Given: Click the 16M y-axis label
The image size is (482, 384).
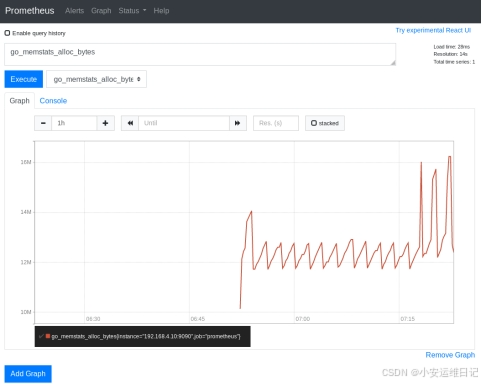Looking at the screenshot, I should 26,162.
